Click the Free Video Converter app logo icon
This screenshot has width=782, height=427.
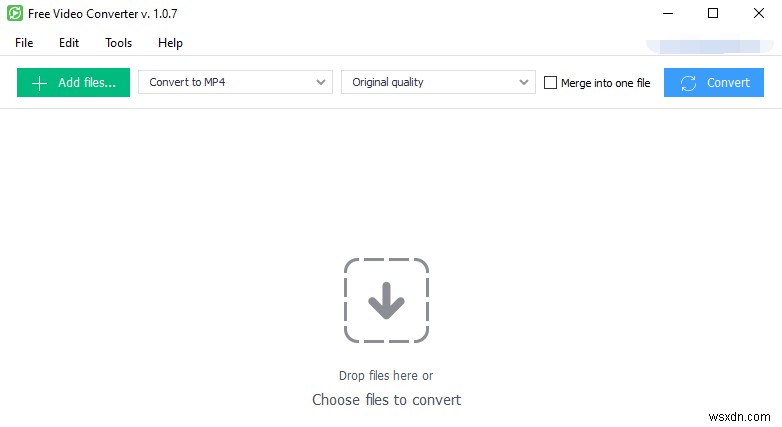click(15, 13)
